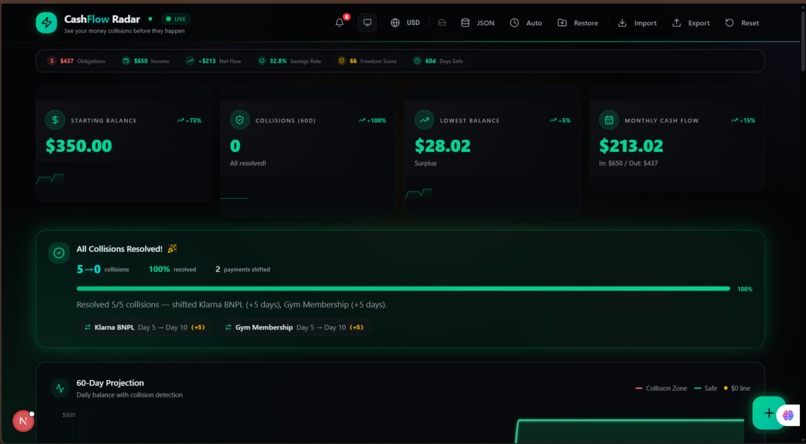Click the +$213 Net Flow chip
The image size is (806, 444).
(x=213, y=61)
